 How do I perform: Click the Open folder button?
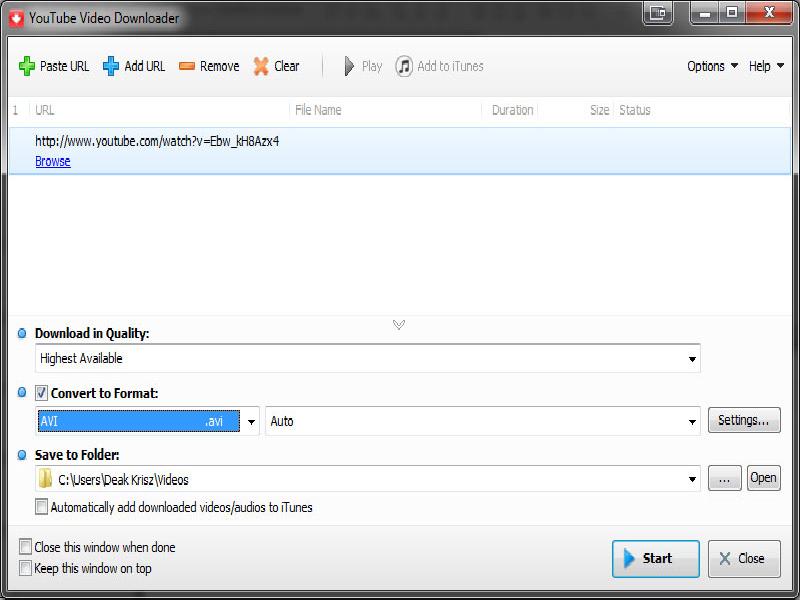pyautogui.click(x=763, y=478)
